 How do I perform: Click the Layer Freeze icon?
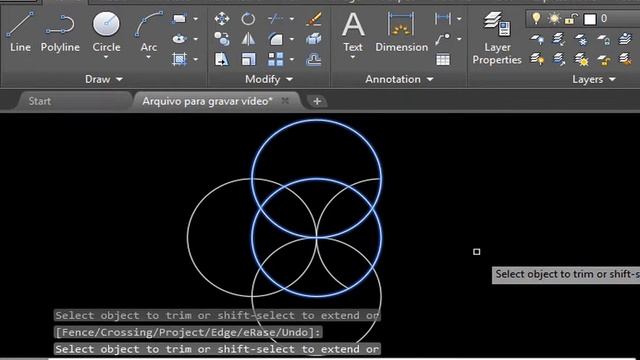pos(581,39)
